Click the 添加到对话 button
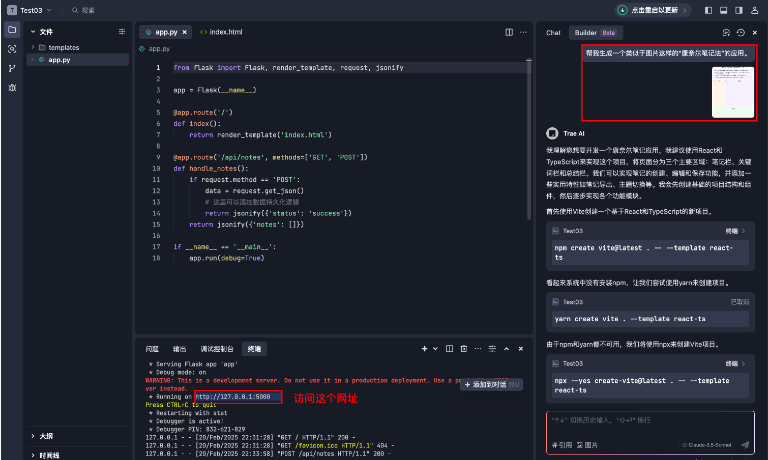This screenshot has height=460, width=768. coord(488,384)
